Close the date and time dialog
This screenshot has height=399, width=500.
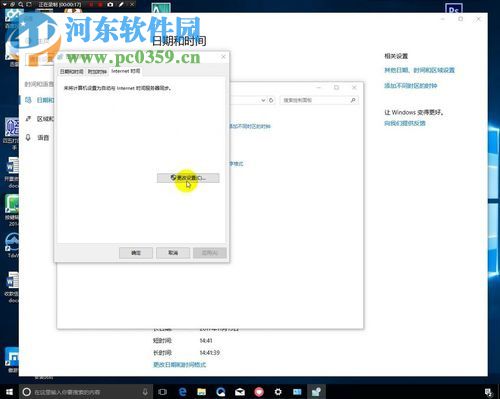(223, 57)
